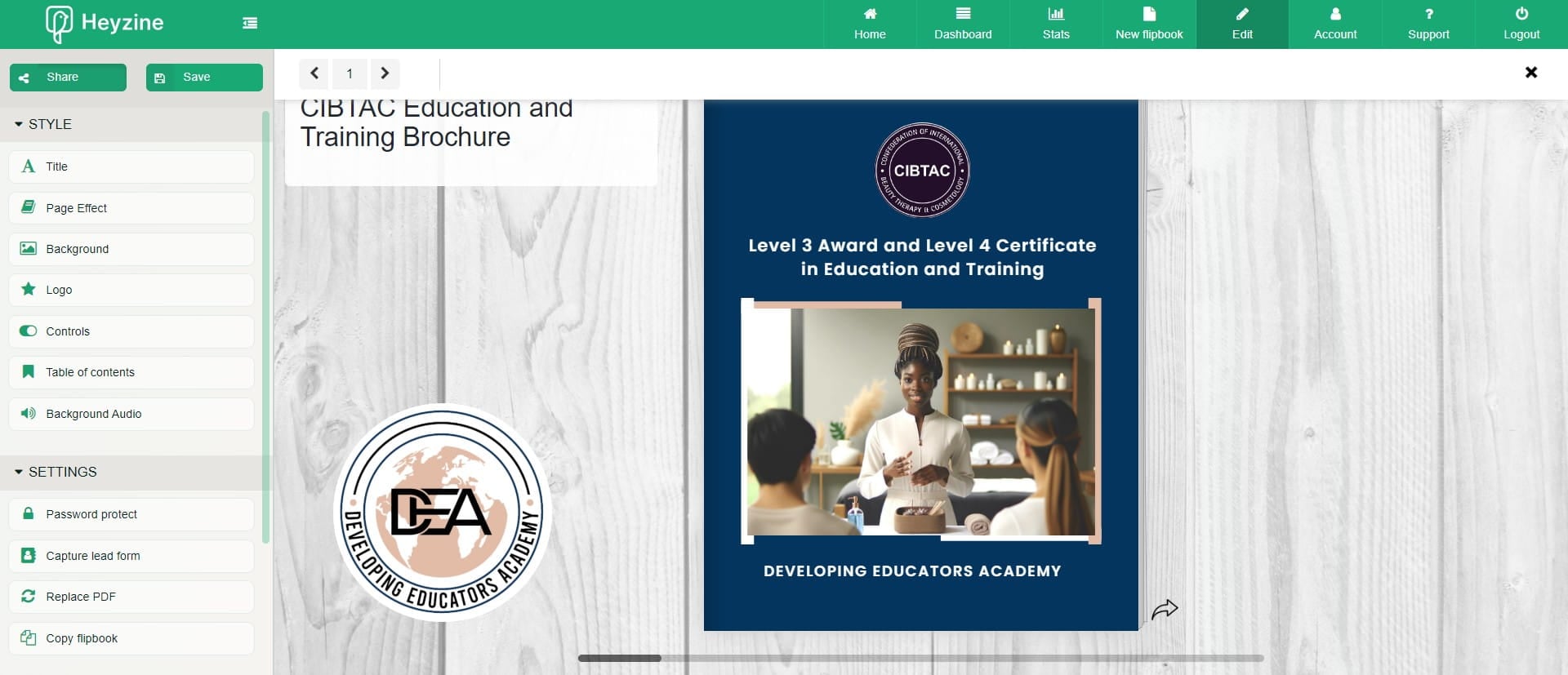Click the flipbook cover page
Image resolution: width=1568 pixels, height=675 pixels.
pos(921,365)
